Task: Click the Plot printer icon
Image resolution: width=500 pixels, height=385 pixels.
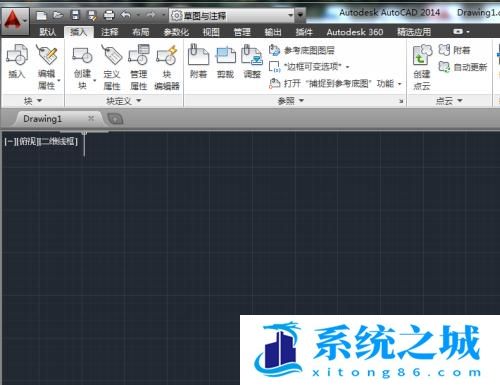Action: [109, 15]
